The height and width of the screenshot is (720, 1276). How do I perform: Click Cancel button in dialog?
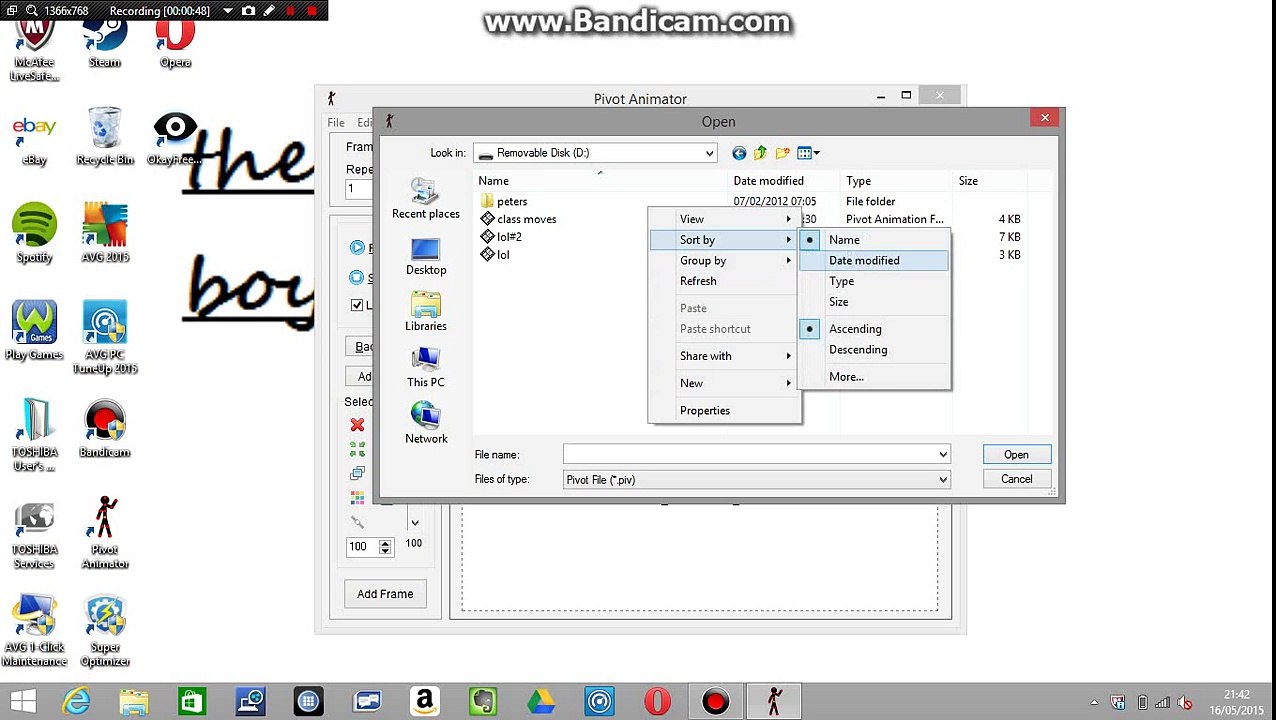point(1016,479)
